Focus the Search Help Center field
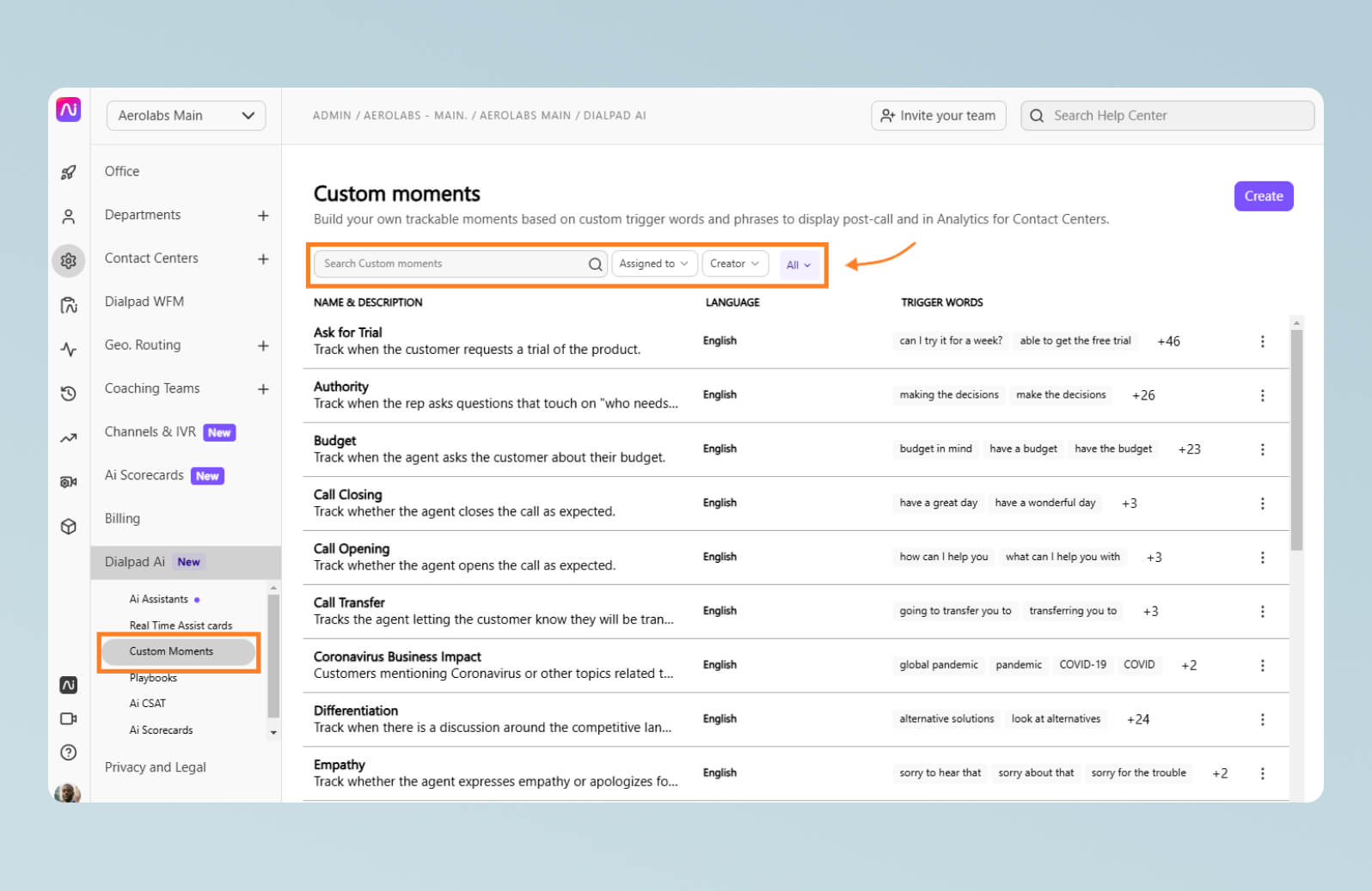 (x=1167, y=116)
